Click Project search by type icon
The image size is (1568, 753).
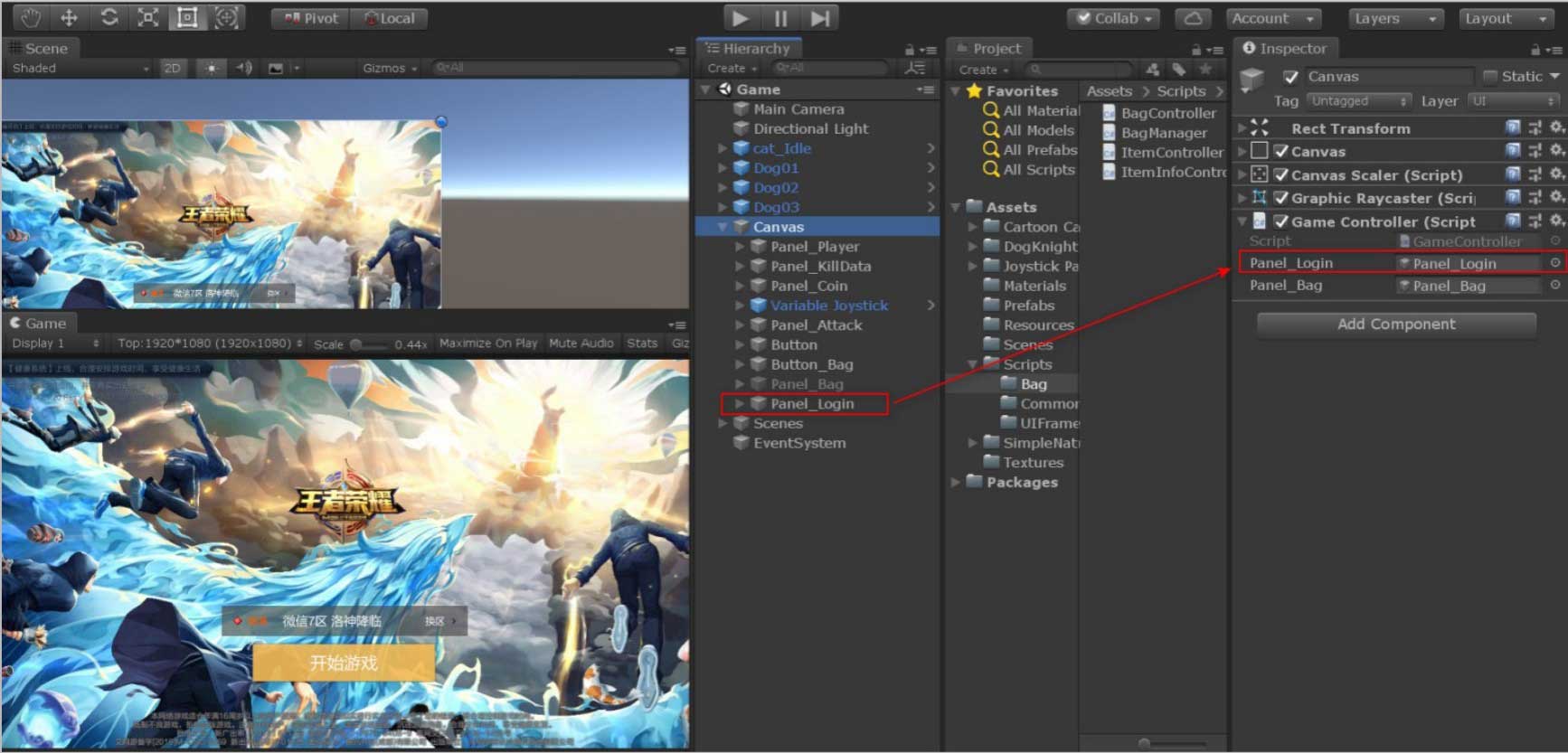click(1152, 69)
